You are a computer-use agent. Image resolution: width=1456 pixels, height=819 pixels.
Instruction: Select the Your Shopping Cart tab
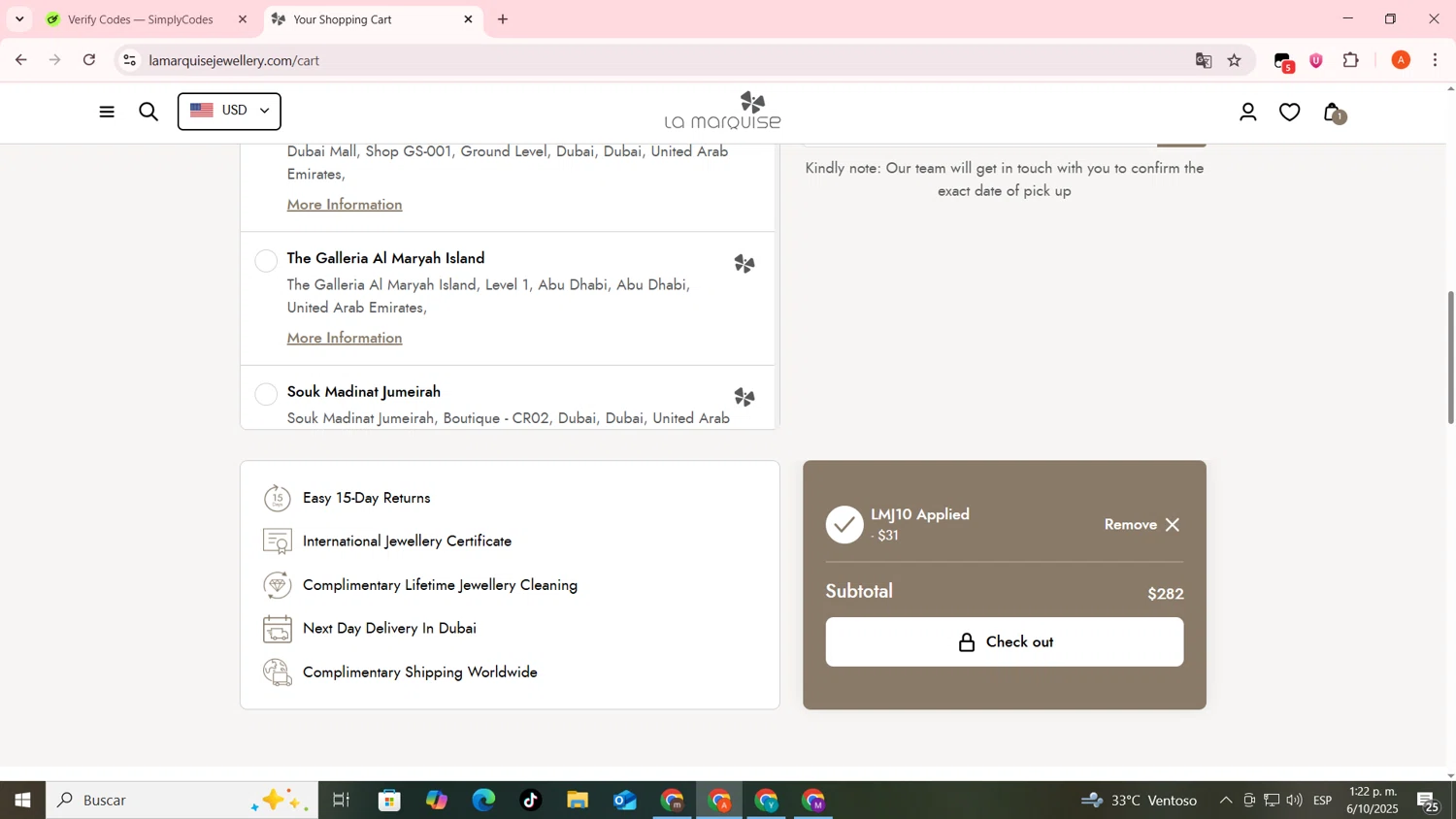[374, 19]
